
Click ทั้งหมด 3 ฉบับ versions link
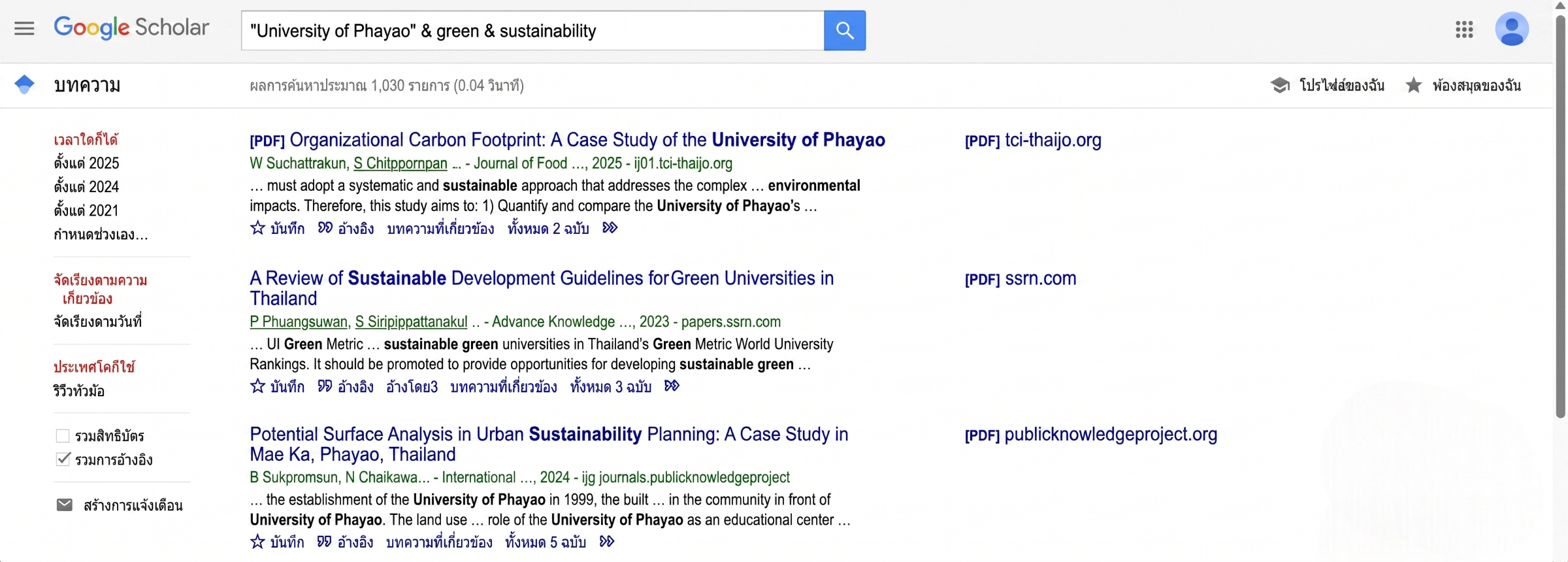click(611, 386)
